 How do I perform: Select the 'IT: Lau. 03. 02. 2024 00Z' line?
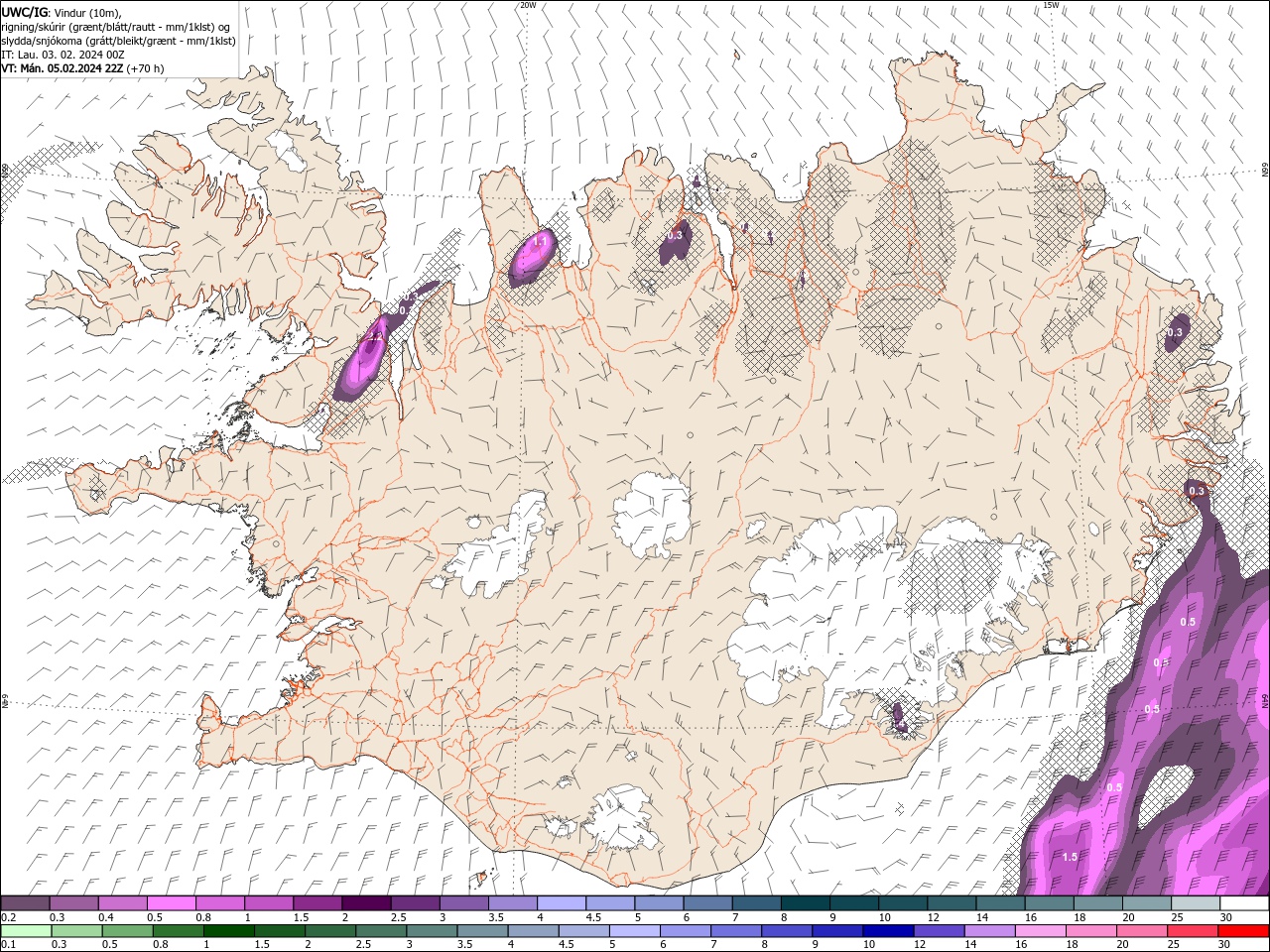pyautogui.click(x=63, y=55)
